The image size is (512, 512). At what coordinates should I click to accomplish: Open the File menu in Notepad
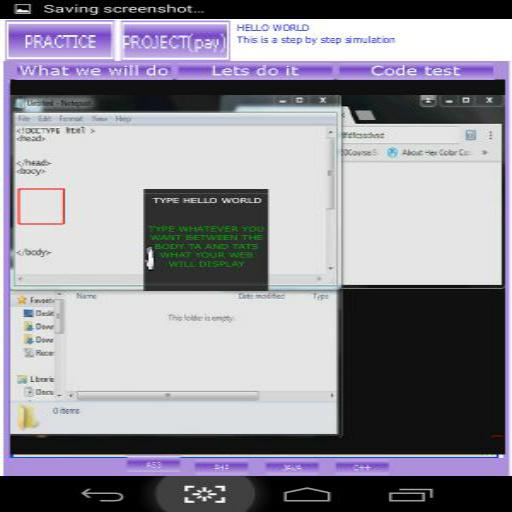coord(24,119)
